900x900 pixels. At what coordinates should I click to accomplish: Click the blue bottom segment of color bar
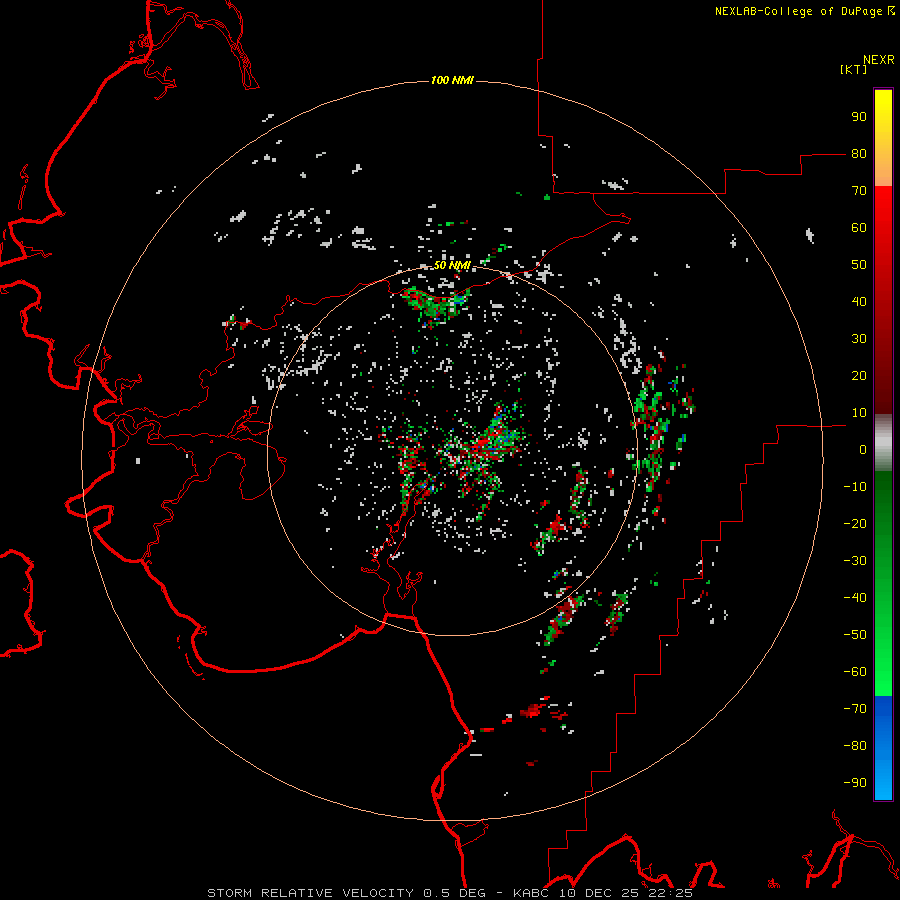point(883,748)
